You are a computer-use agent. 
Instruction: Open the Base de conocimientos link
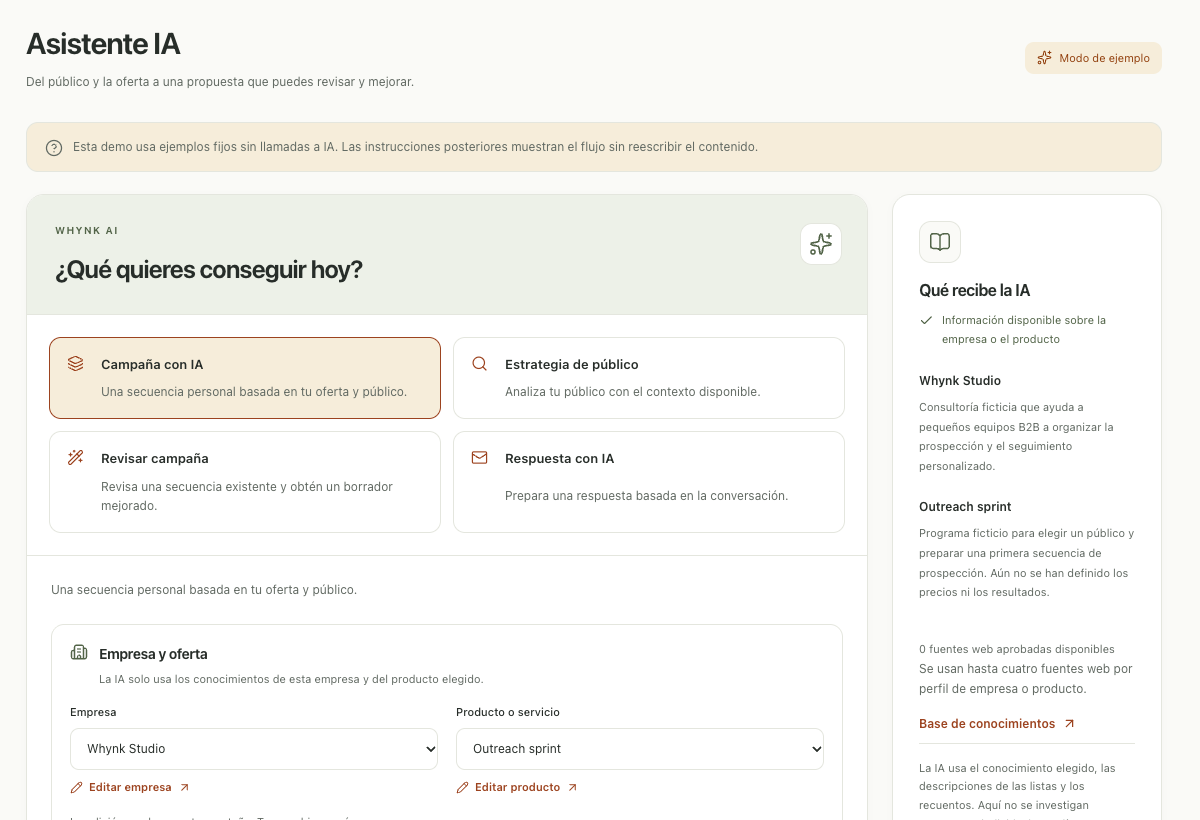[997, 723]
